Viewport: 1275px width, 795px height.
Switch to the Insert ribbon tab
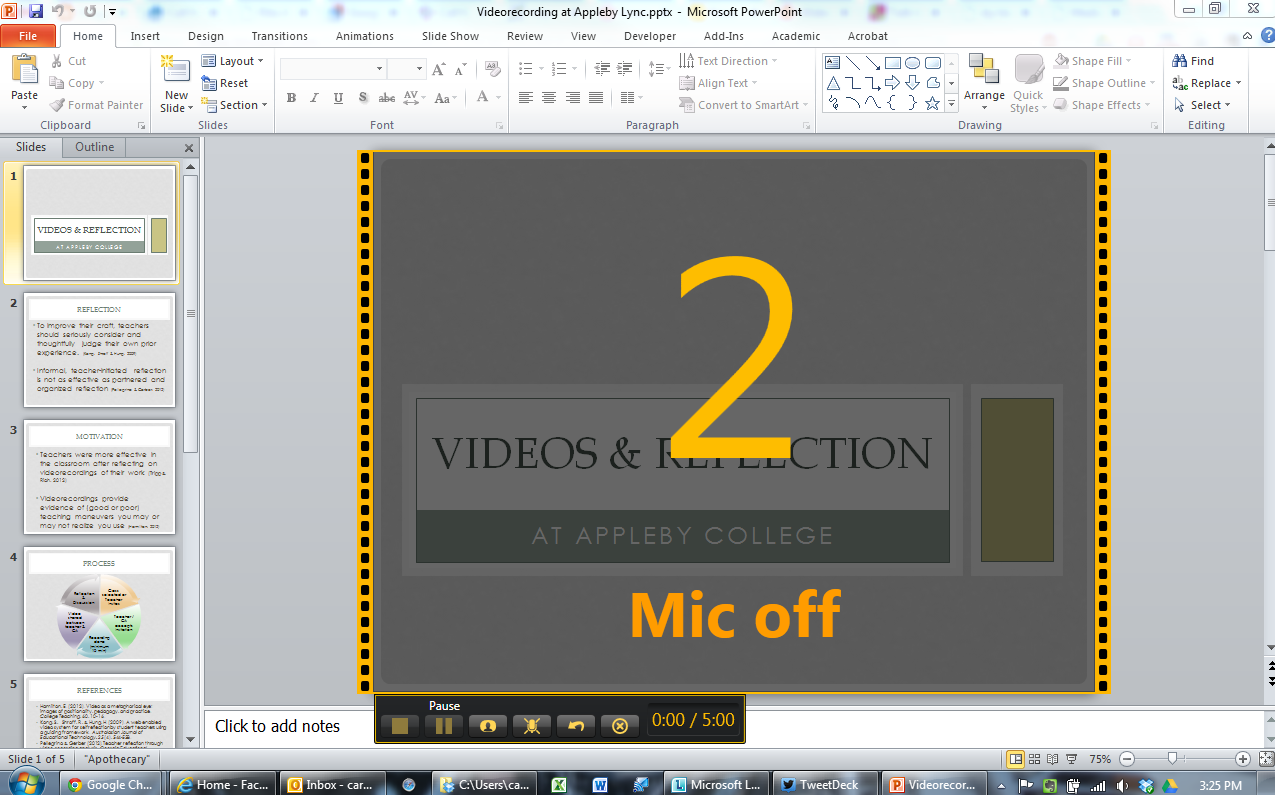(145, 36)
